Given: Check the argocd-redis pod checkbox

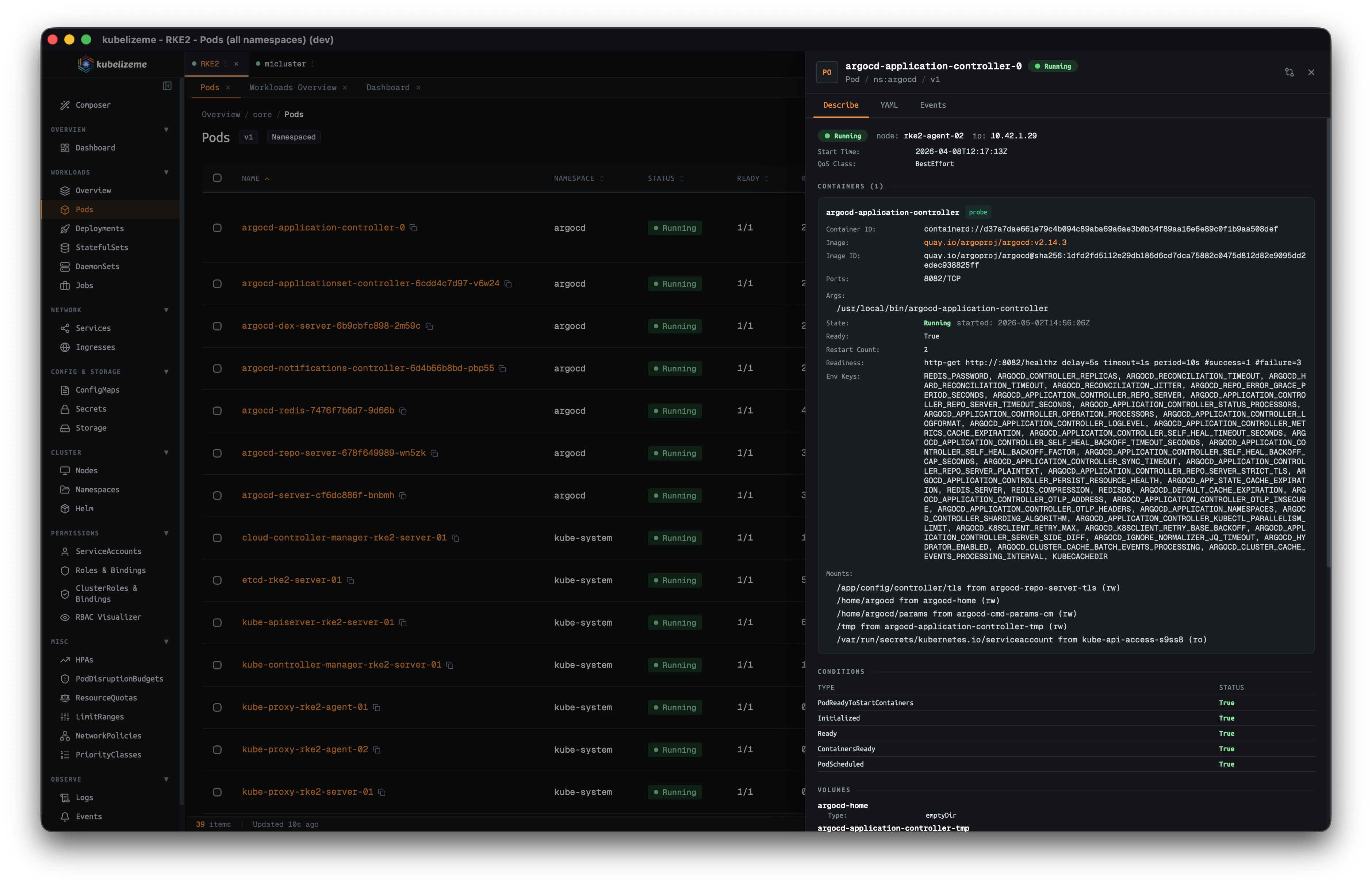Looking at the screenshot, I should point(217,411).
